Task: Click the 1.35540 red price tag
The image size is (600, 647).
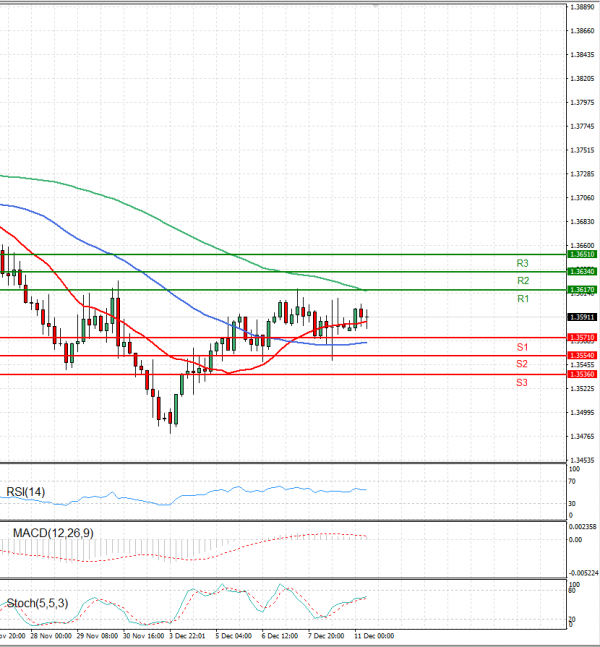Action: [x=583, y=355]
